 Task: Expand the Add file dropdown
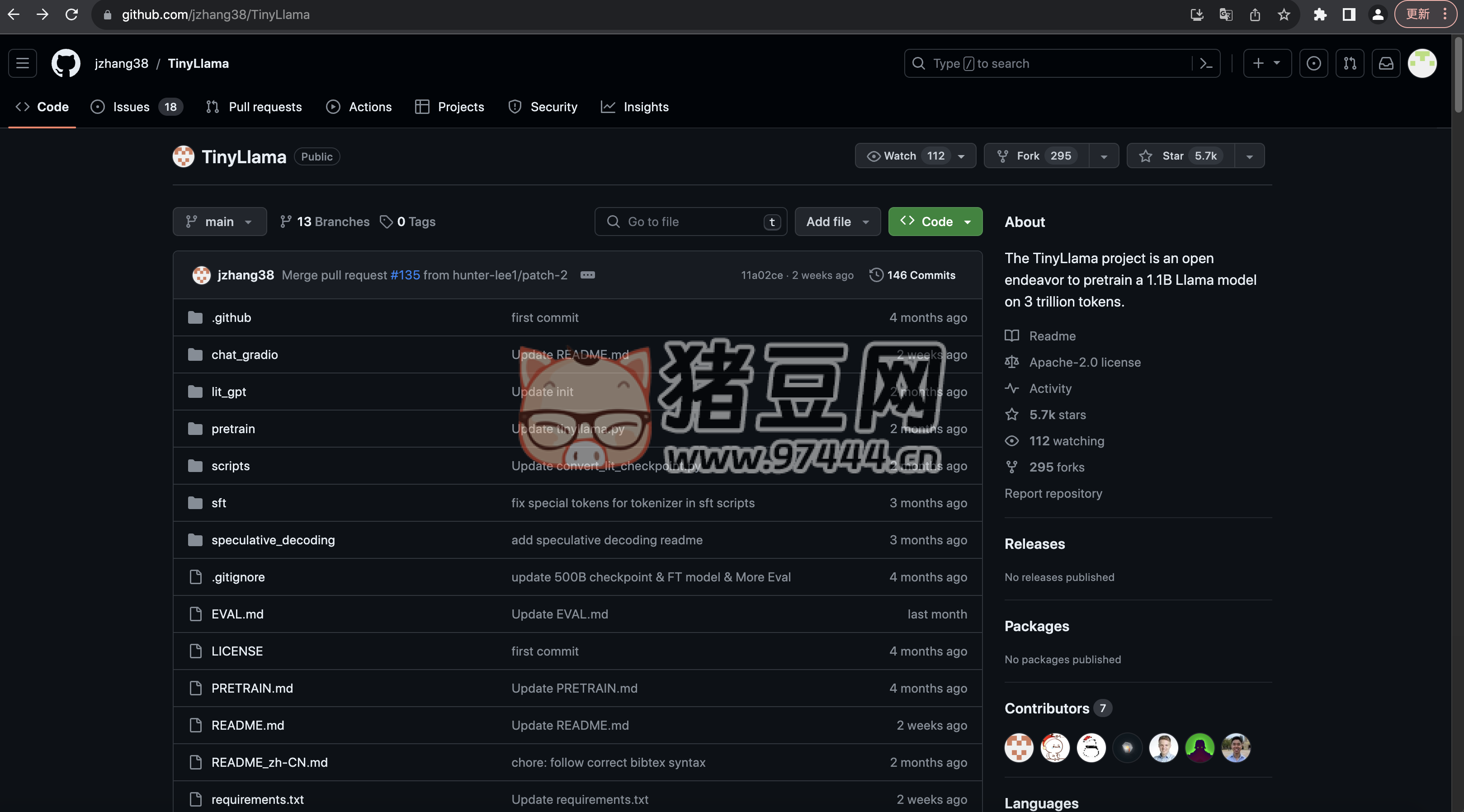(838, 222)
